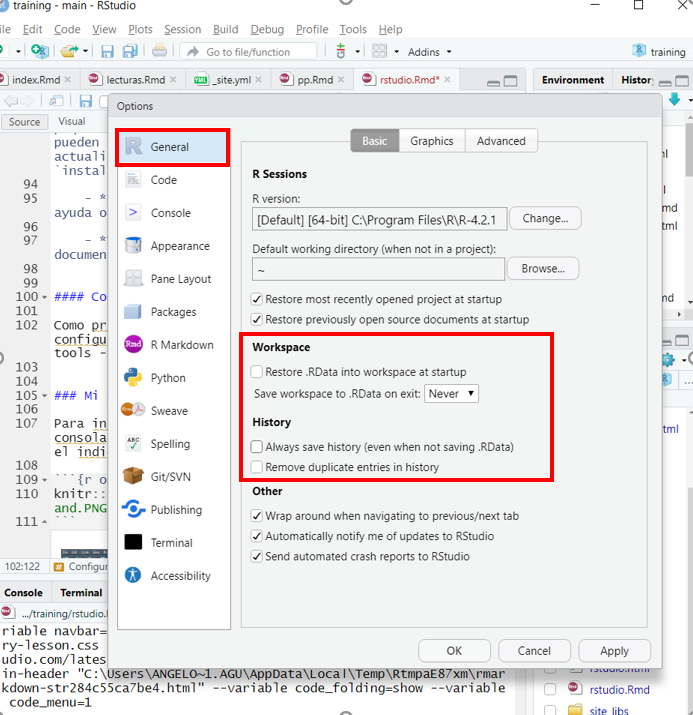Click the Apply button

pos(614,651)
